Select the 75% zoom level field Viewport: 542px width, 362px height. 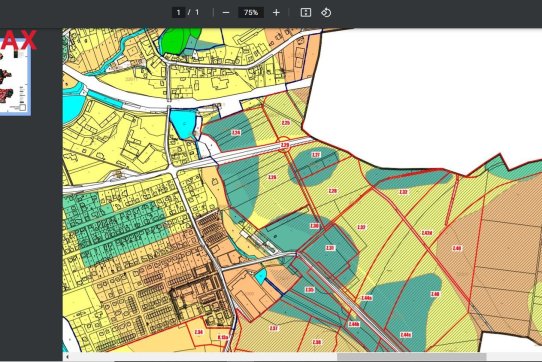click(x=251, y=13)
